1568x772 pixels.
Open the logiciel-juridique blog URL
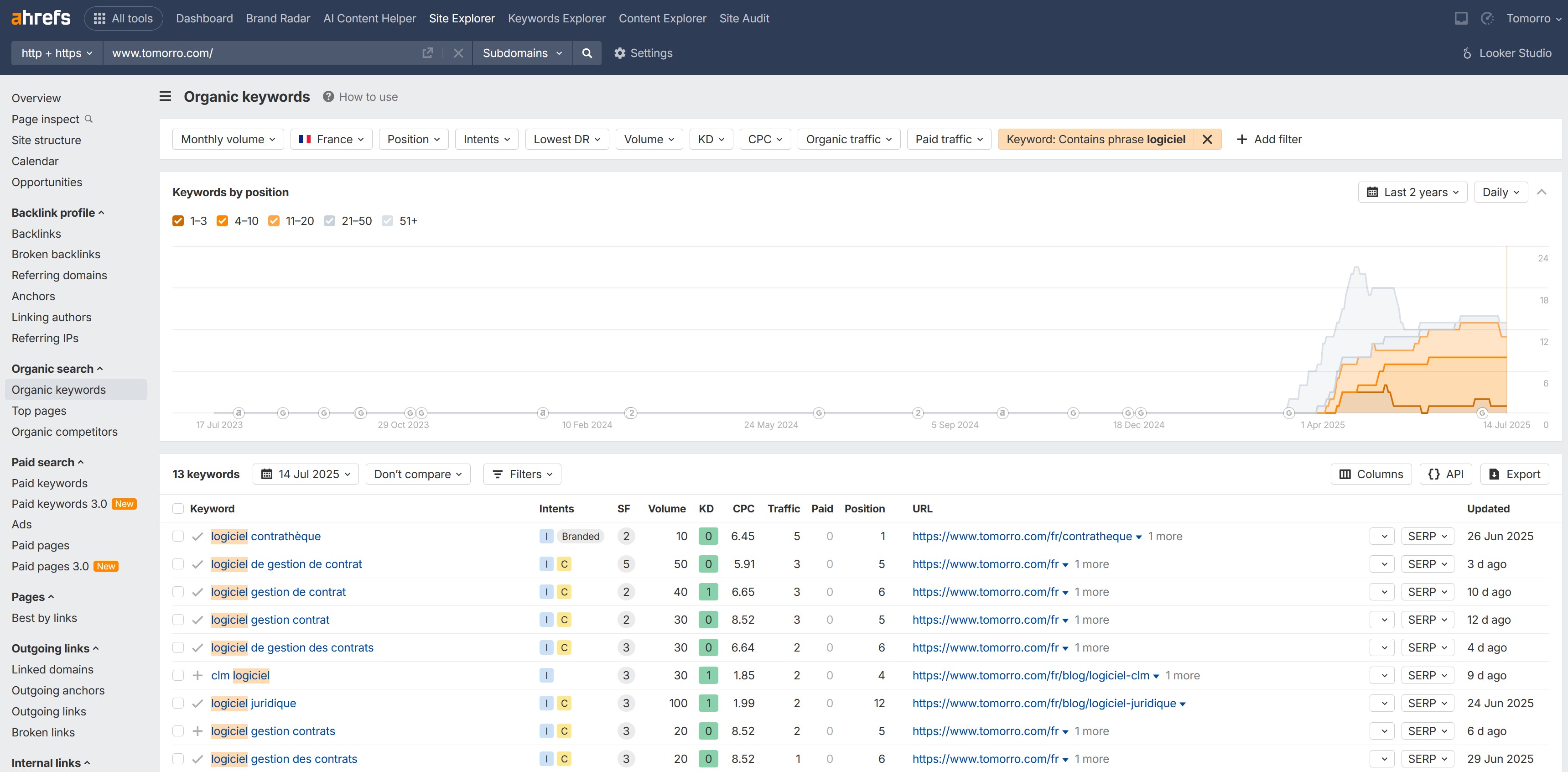click(x=1044, y=703)
